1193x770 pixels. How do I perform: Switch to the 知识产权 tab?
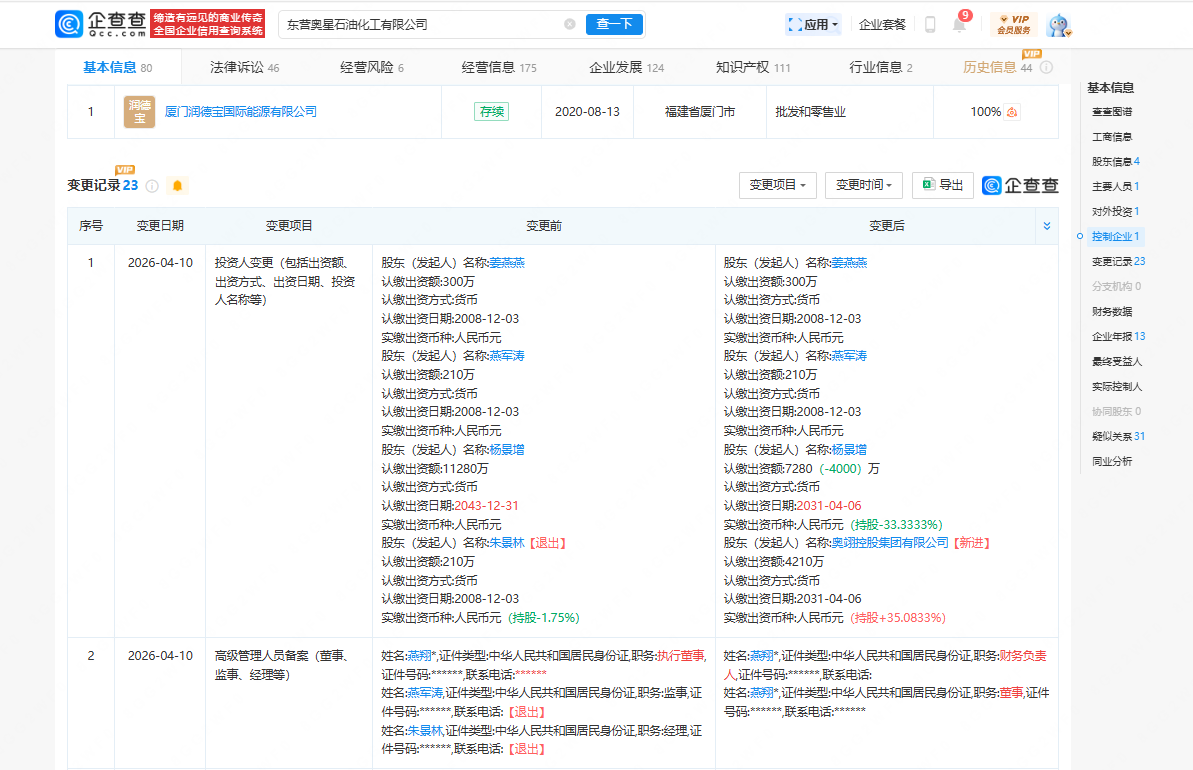point(752,67)
